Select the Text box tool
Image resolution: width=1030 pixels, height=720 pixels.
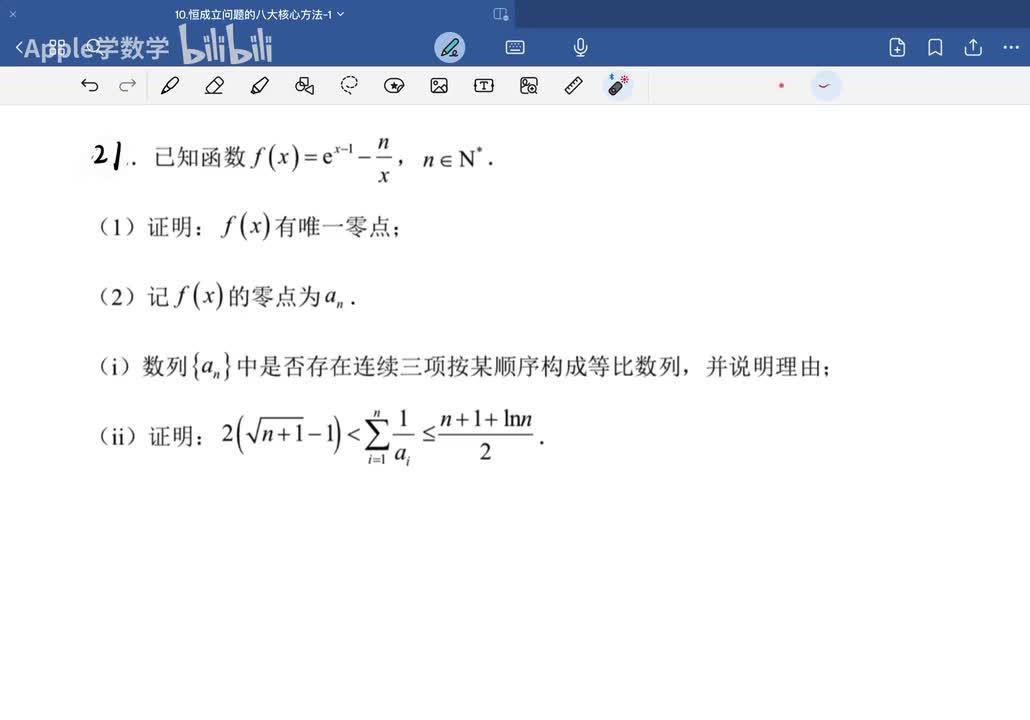point(484,85)
